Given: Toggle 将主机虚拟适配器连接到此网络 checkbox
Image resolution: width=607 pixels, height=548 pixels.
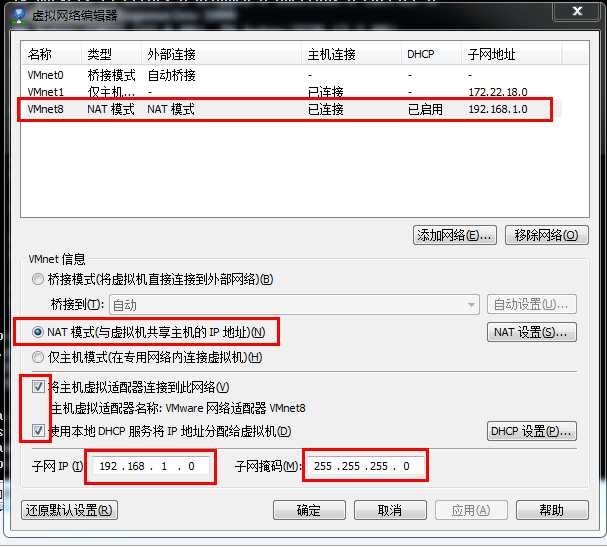Looking at the screenshot, I should 38,386.
